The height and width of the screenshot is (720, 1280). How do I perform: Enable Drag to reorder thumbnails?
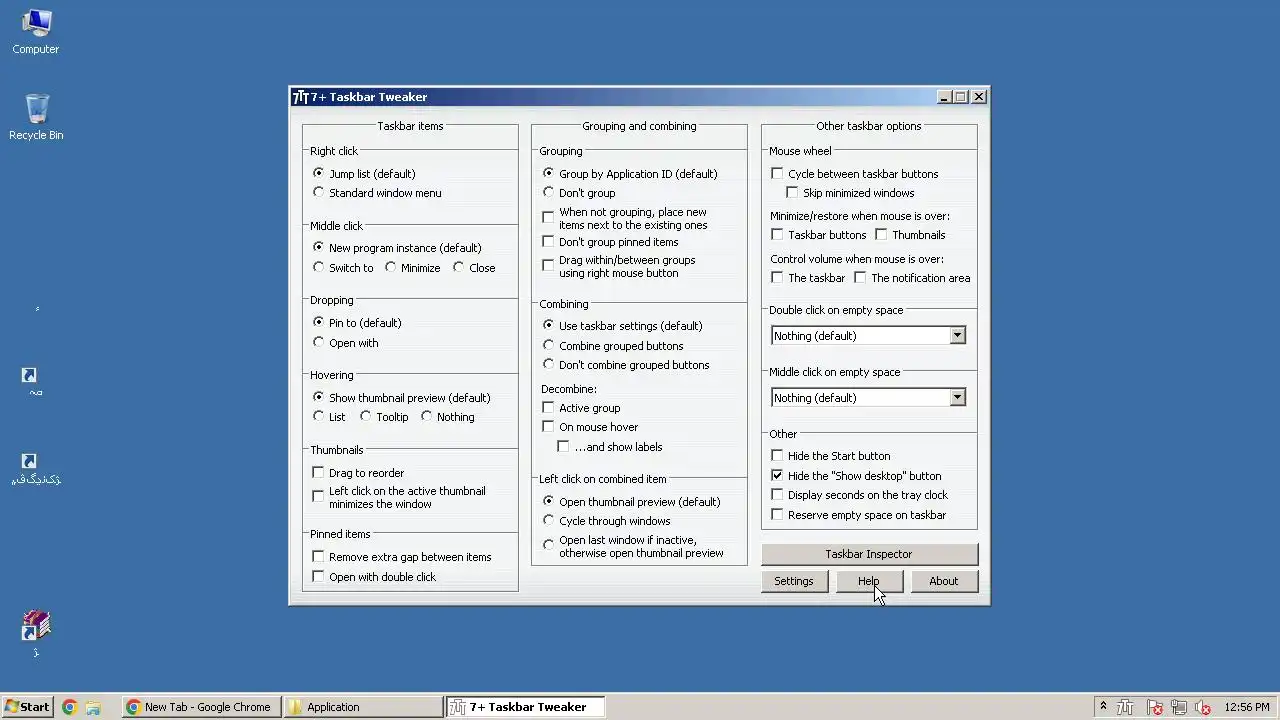(318, 472)
